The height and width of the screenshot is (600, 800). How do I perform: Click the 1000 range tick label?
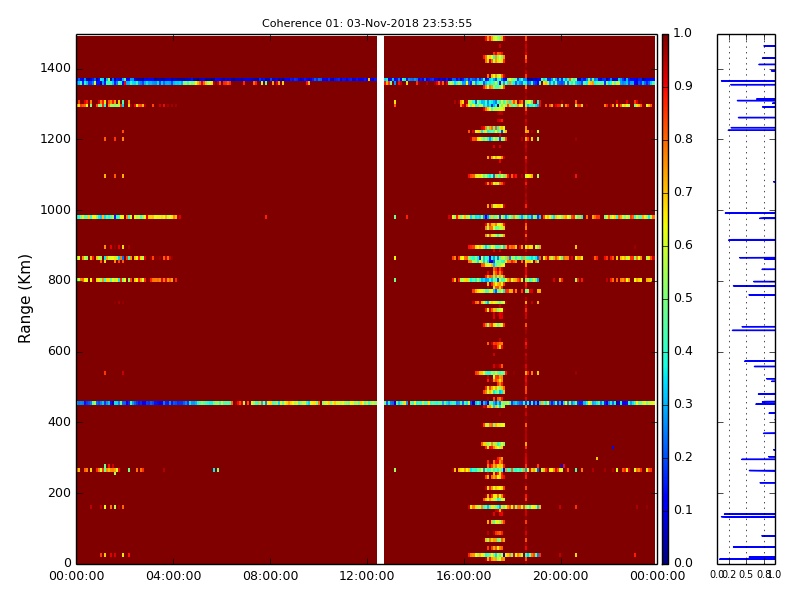56,210
